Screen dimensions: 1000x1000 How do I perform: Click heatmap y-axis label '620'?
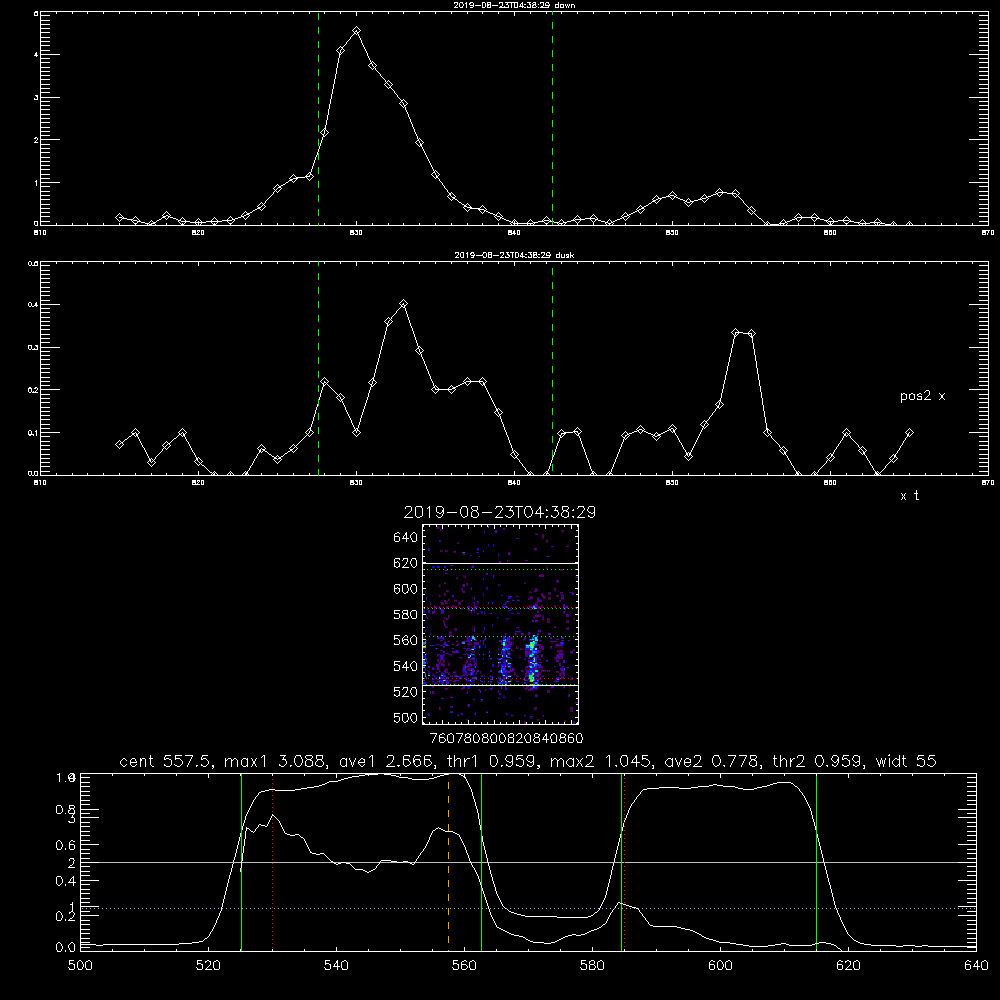[405, 563]
